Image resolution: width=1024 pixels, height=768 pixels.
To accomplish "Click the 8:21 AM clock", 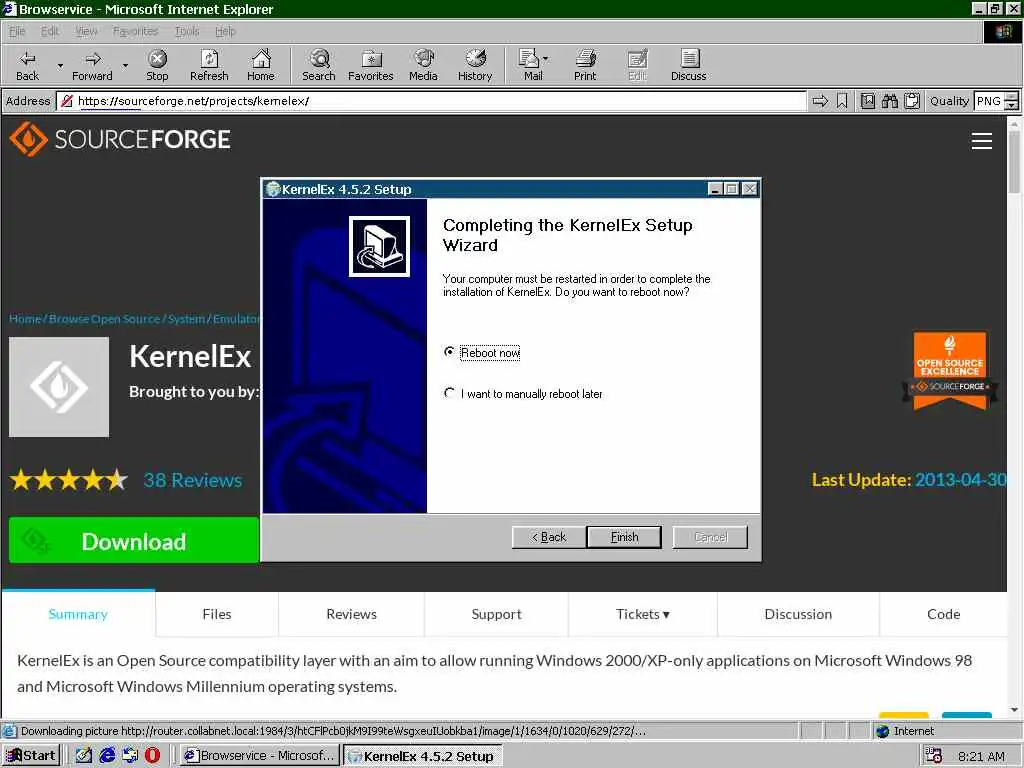I will click(x=981, y=756).
